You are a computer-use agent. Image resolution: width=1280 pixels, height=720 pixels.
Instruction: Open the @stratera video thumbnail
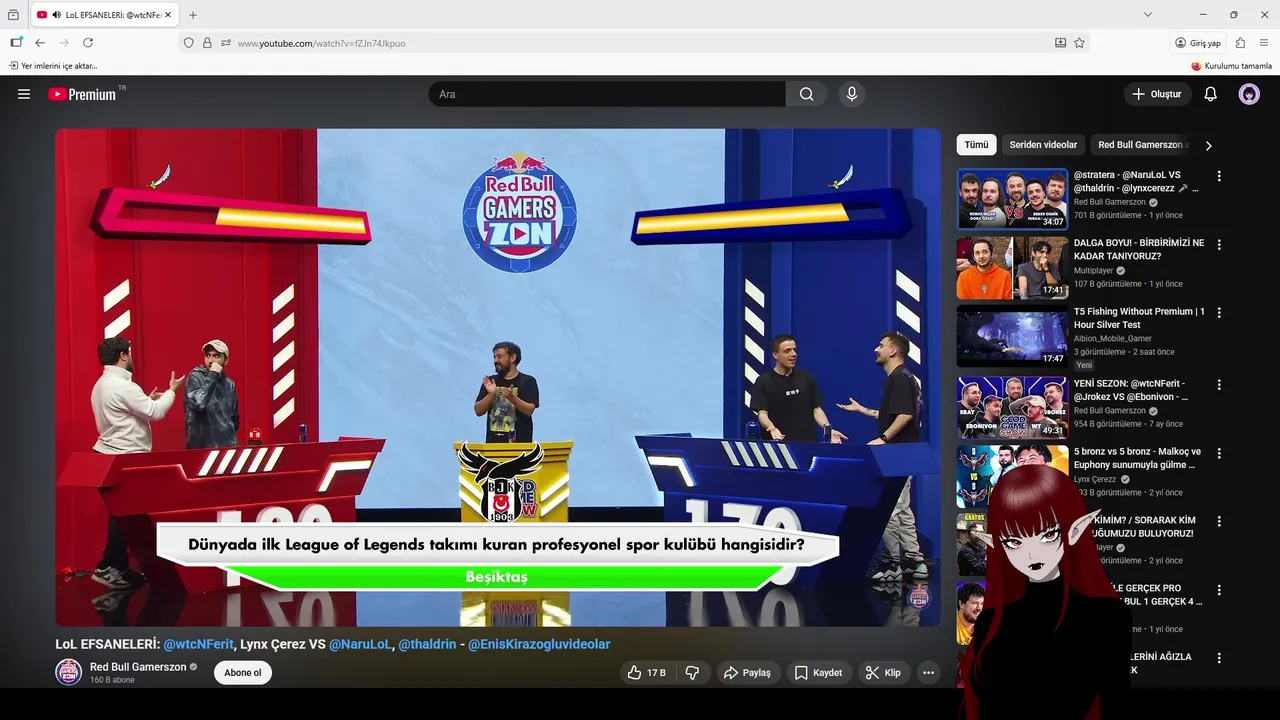coord(1012,199)
